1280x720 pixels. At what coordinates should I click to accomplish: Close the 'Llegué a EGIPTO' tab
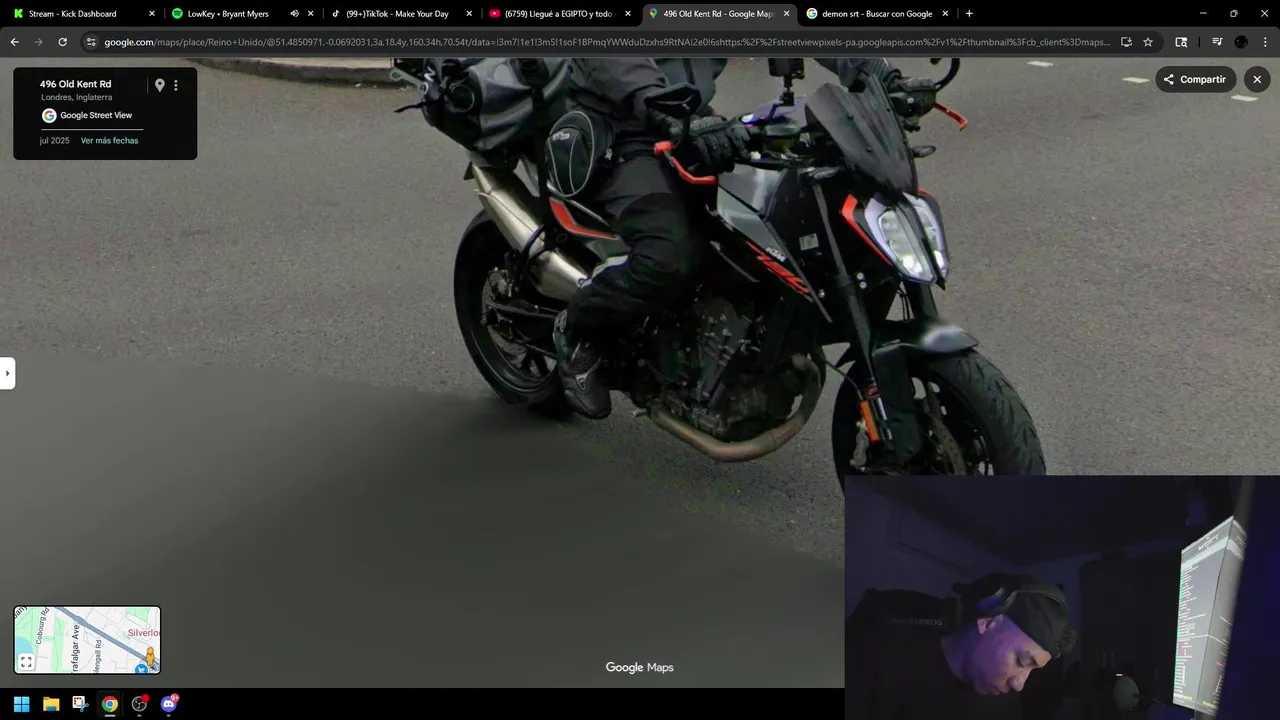click(x=628, y=14)
